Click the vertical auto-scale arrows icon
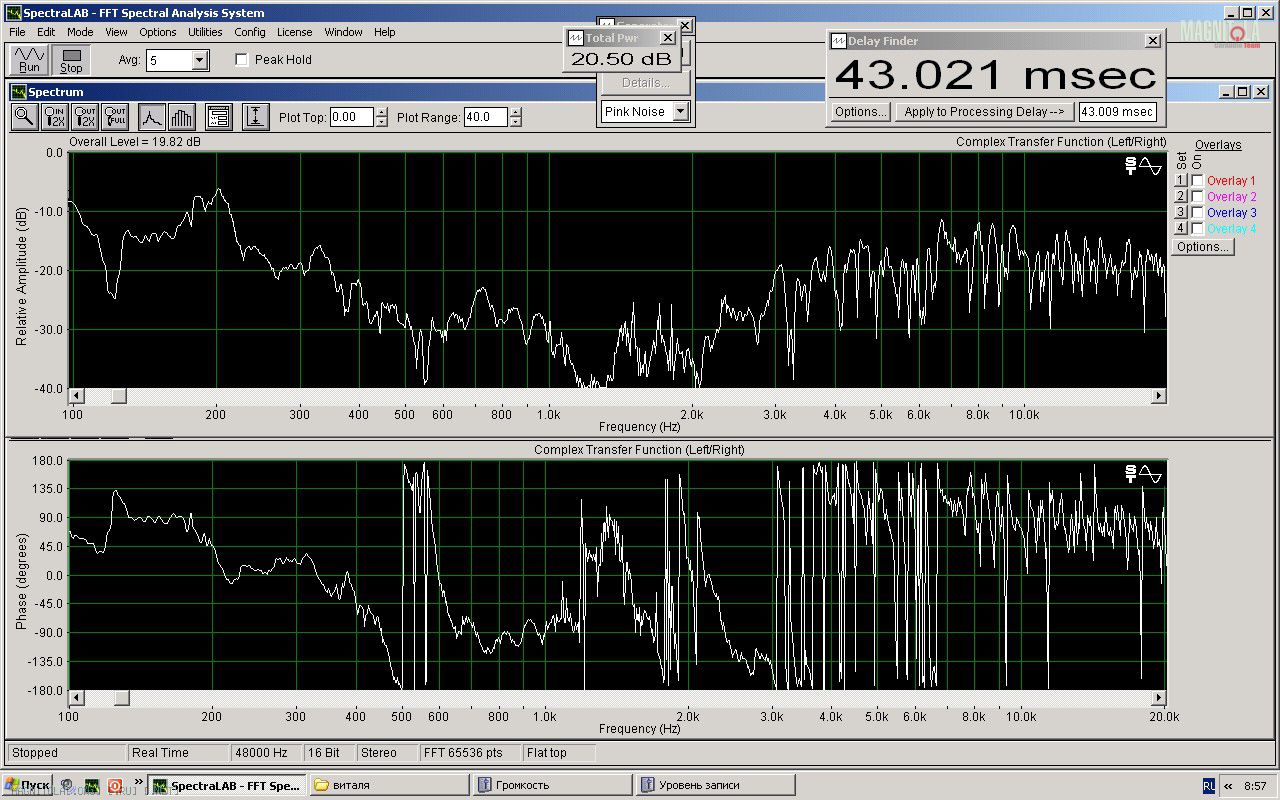Image resolution: width=1280 pixels, height=800 pixels. point(255,117)
